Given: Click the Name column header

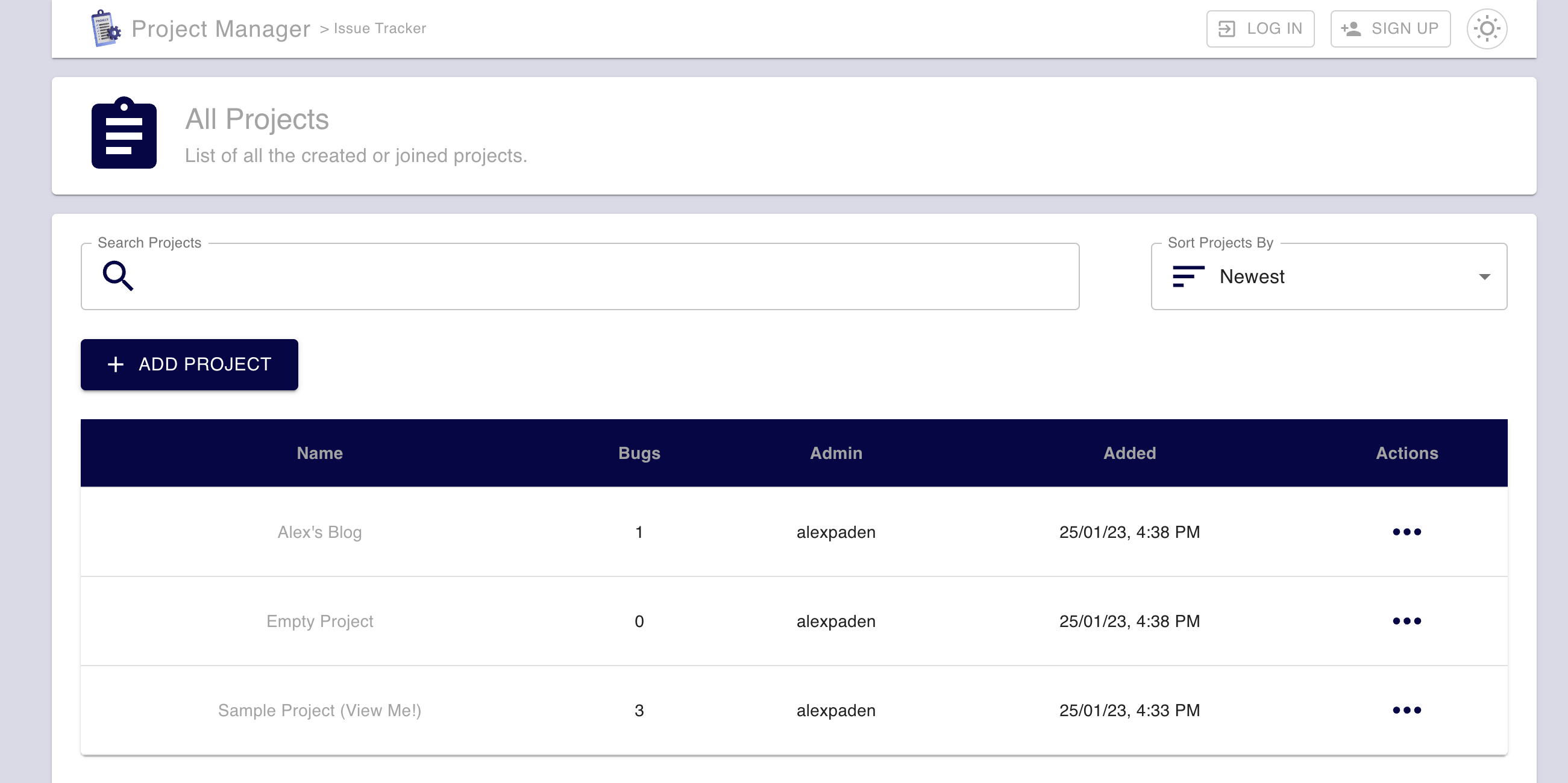Looking at the screenshot, I should (319, 454).
